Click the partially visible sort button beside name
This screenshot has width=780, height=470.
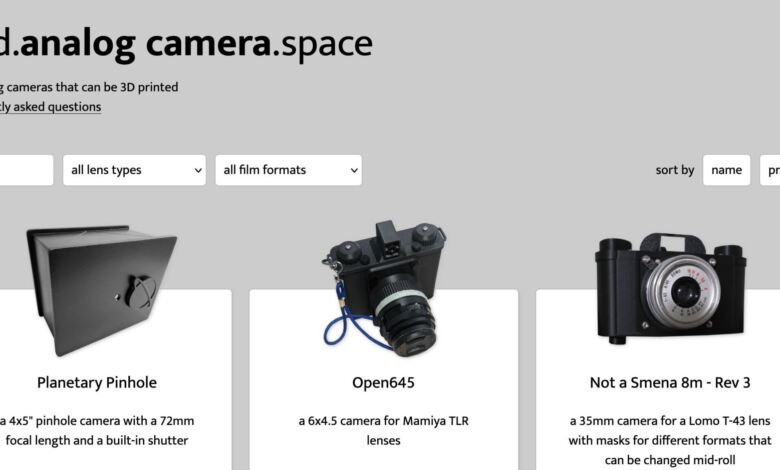770,170
